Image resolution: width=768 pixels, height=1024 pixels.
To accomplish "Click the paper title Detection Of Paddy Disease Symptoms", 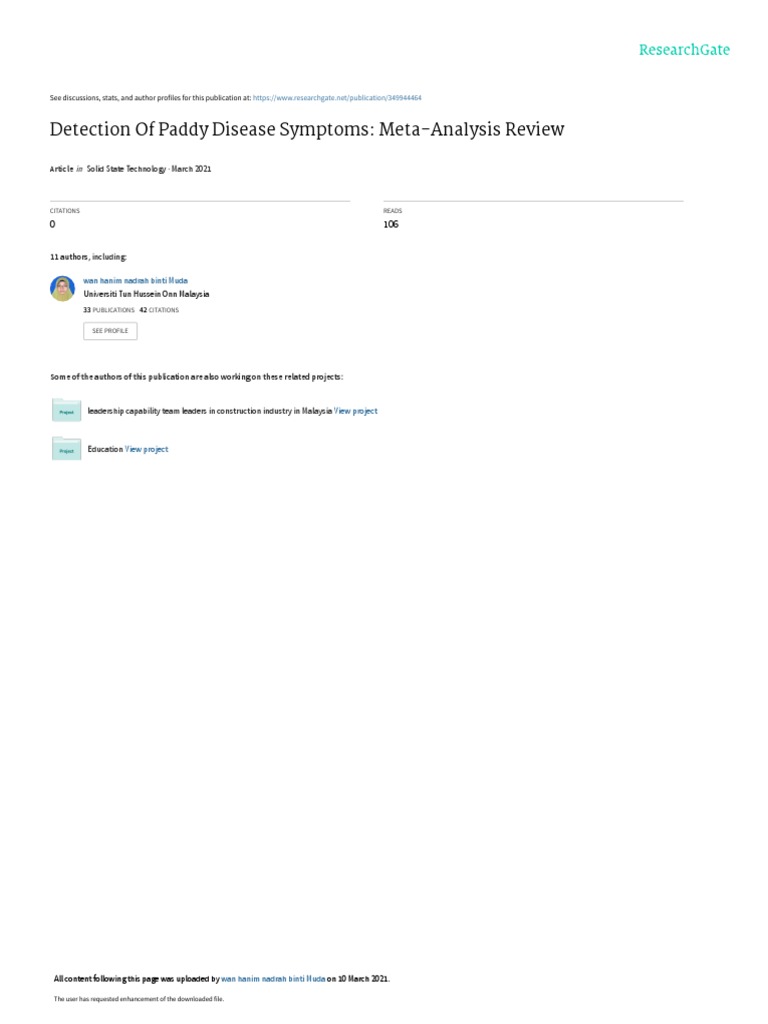I will point(307,129).
